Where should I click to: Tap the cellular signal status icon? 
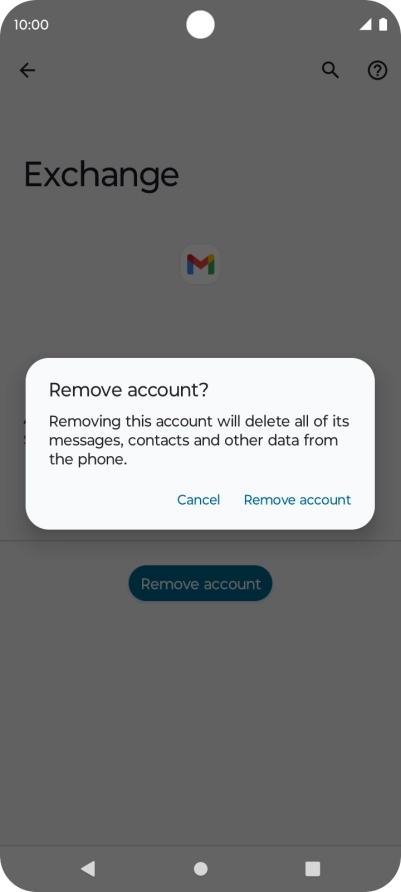coord(366,24)
